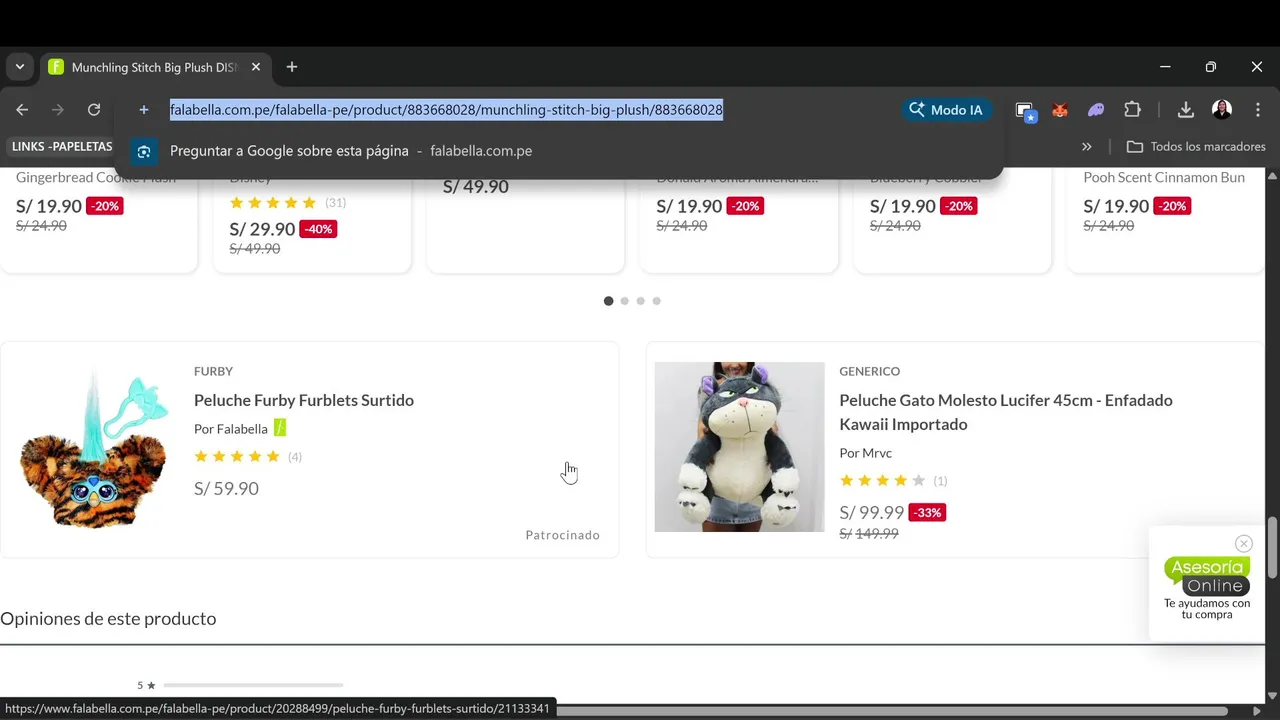Select the third carousel page dot

[640, 301]
